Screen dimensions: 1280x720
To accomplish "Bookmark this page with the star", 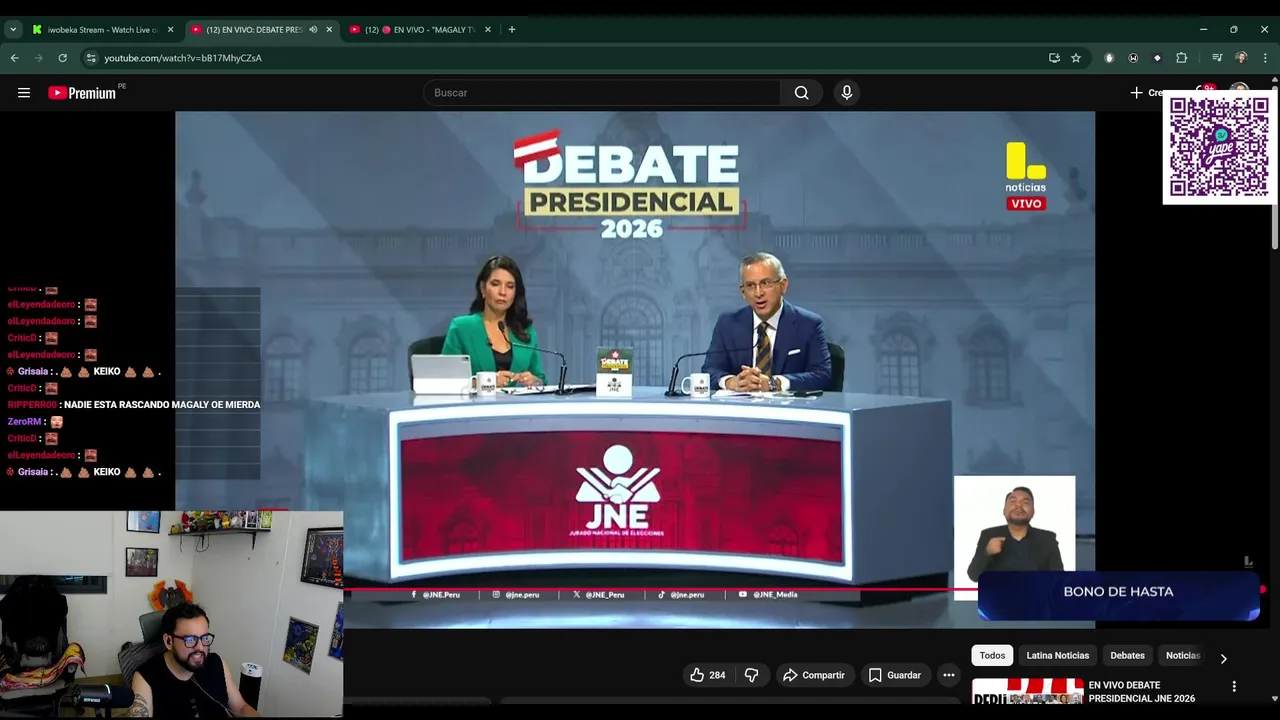I will coord(1076,58).
